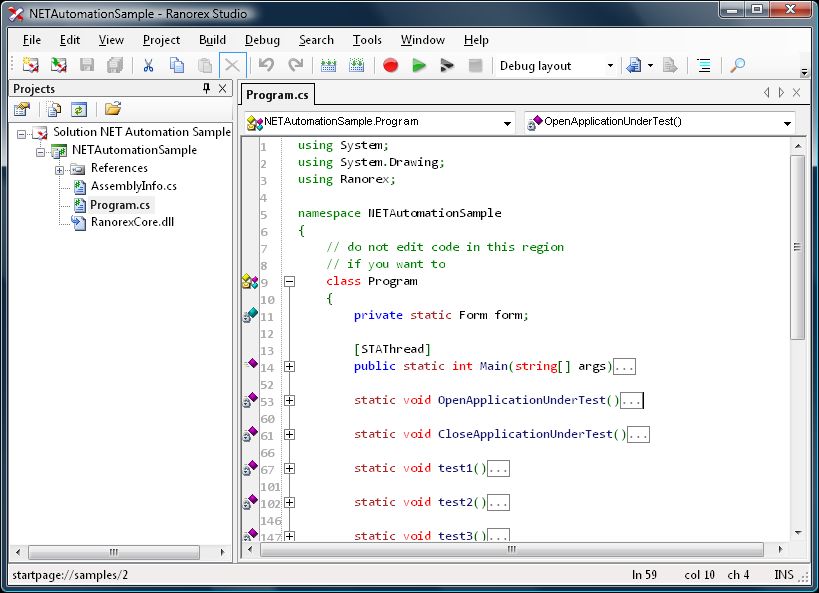The image size is (819, 593).
Task: Click the Save All stacked floppies icon
Action: coord(115,65)
